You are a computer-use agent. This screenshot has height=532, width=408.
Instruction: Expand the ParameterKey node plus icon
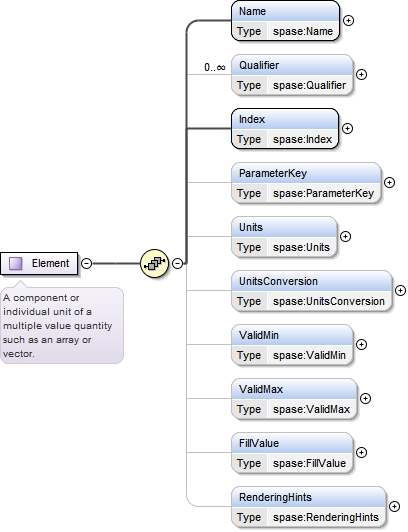click(389, 183)
